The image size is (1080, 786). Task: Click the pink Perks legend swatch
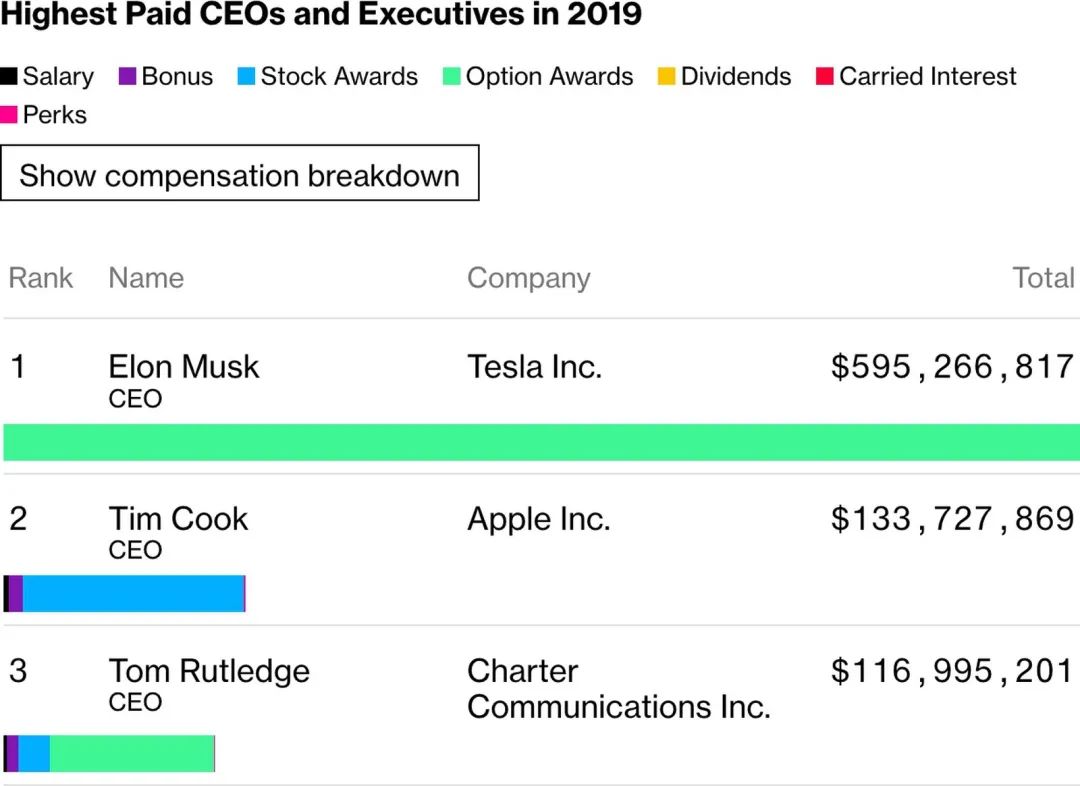(9, 115)
